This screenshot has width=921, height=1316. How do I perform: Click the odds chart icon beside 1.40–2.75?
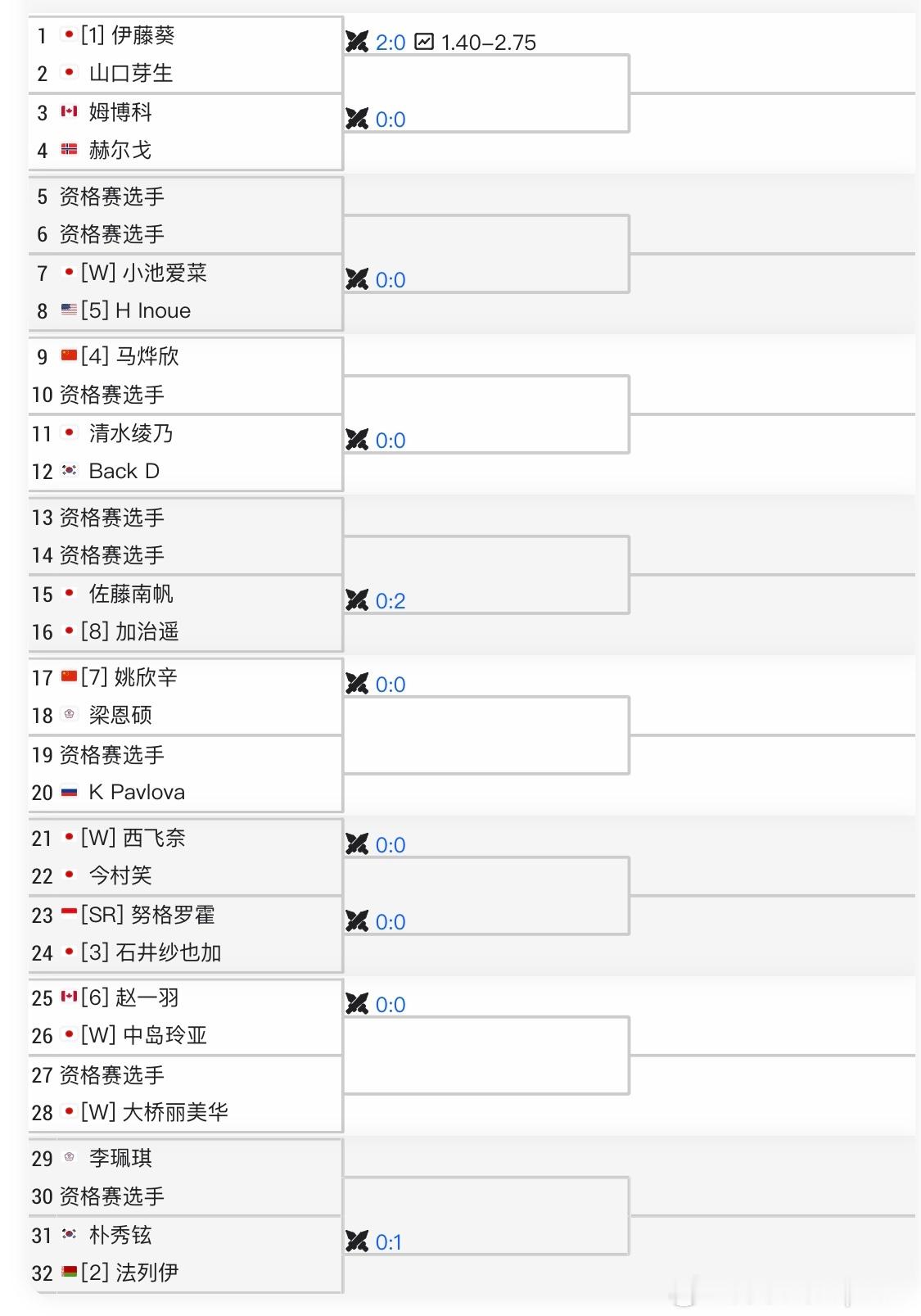click(x=424, y=42)
